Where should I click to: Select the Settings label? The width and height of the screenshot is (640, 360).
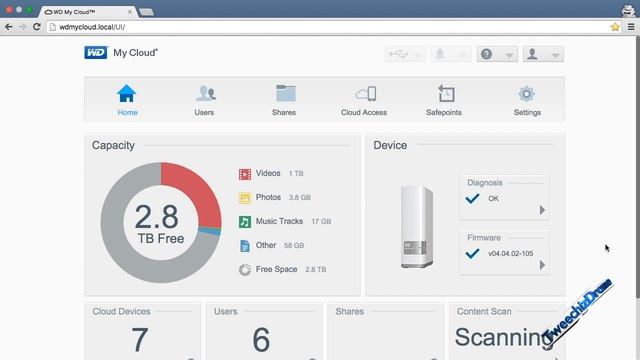coord(527,112)
